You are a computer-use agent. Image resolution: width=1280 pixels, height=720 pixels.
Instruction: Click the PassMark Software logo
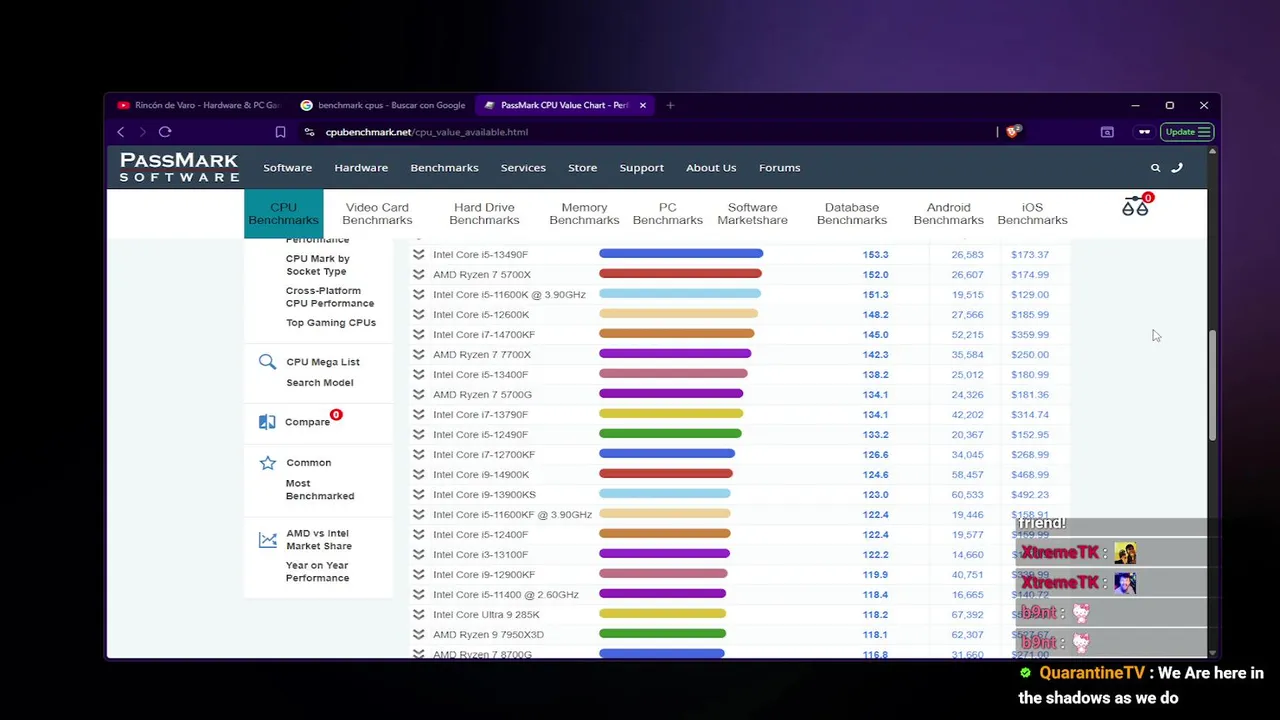[179, 167]
